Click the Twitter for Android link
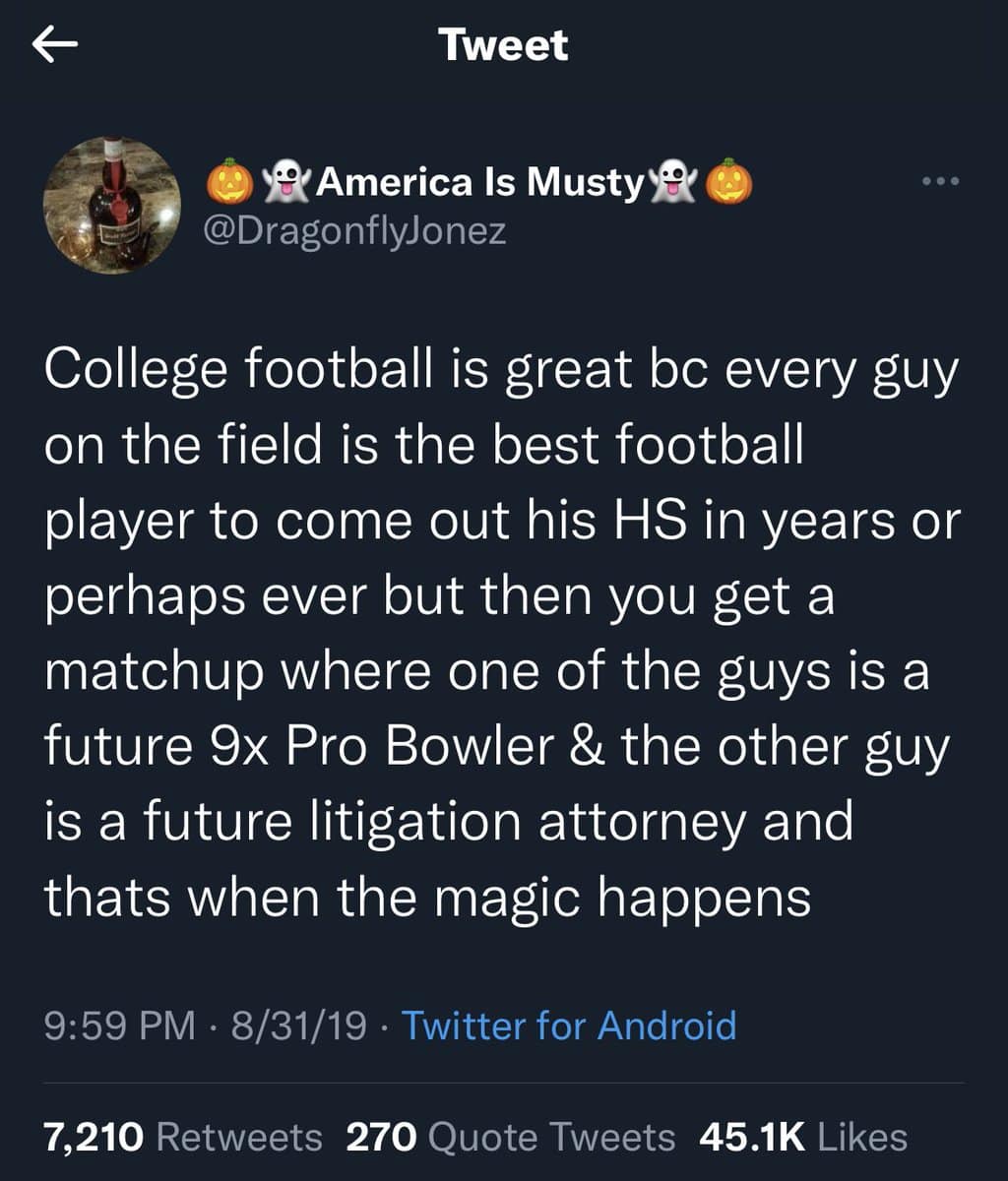Viewport: 1008px width, 1181px height. click(x=569, y=1026)
